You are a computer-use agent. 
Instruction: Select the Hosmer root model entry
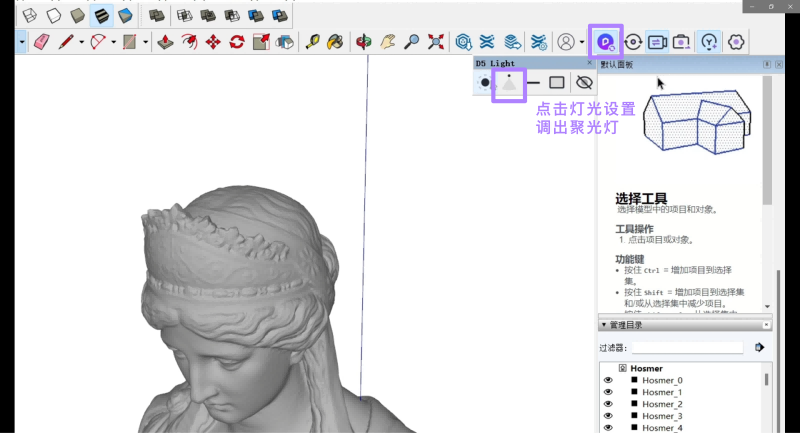(646, 368)
